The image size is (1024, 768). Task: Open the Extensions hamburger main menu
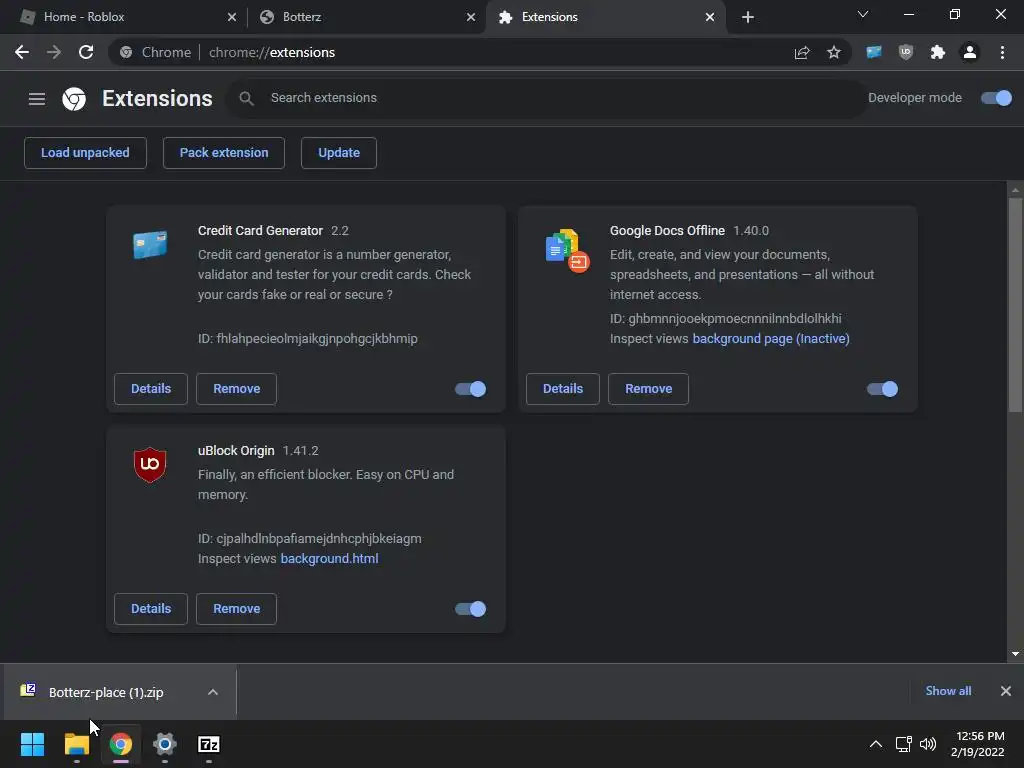pos(37,99)
